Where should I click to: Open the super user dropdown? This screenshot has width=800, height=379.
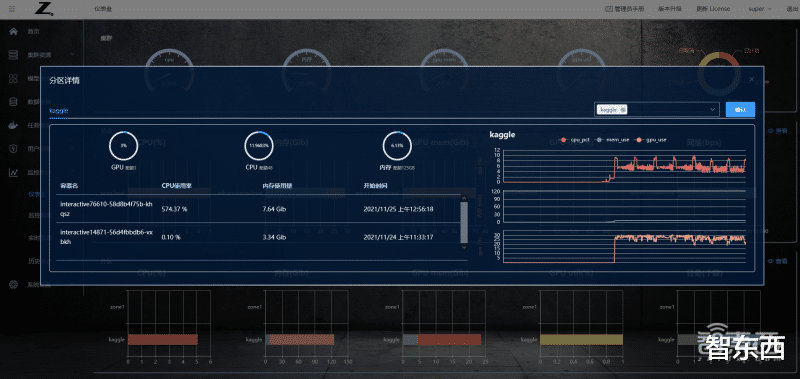tap(760, 9)
